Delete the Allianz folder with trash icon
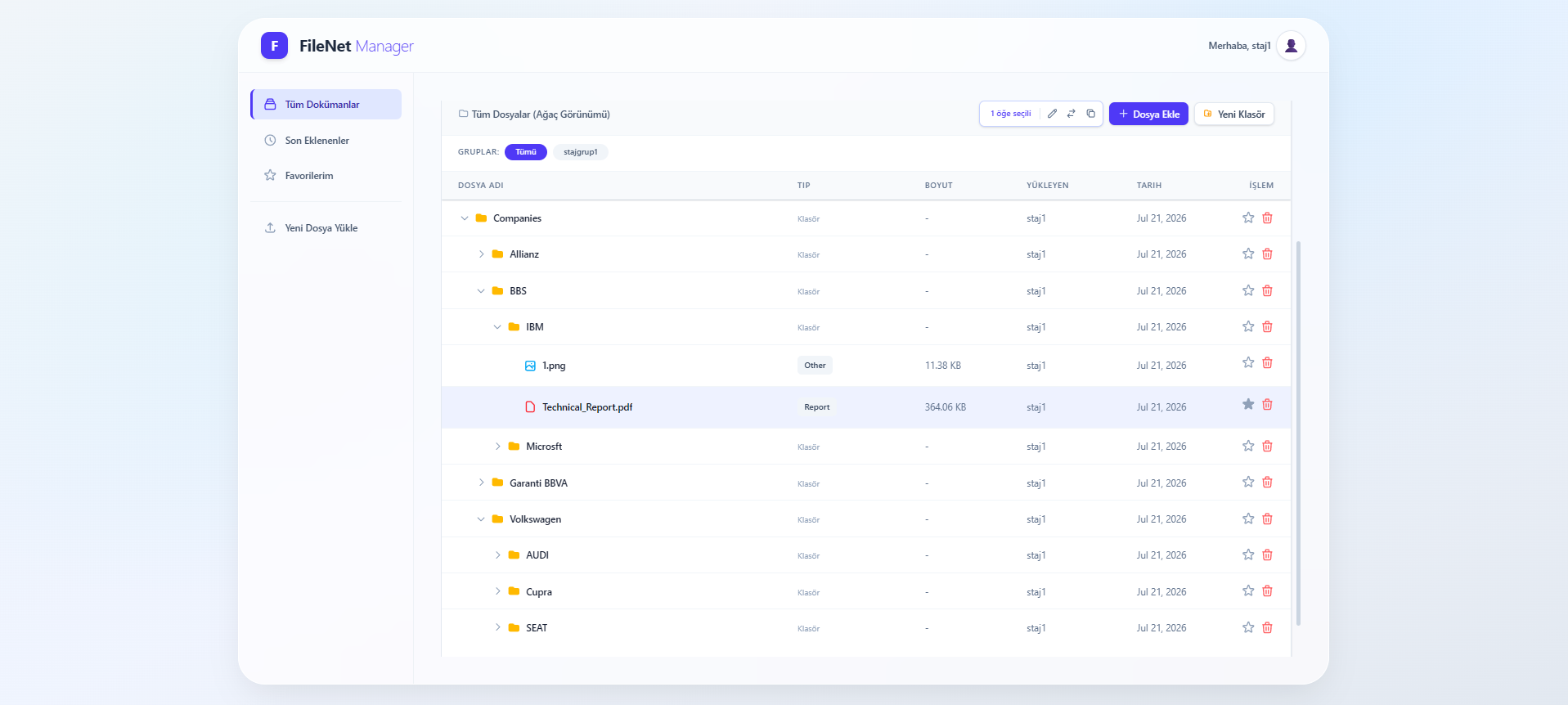This screenshot has width=1568, height=705. 1267,254
